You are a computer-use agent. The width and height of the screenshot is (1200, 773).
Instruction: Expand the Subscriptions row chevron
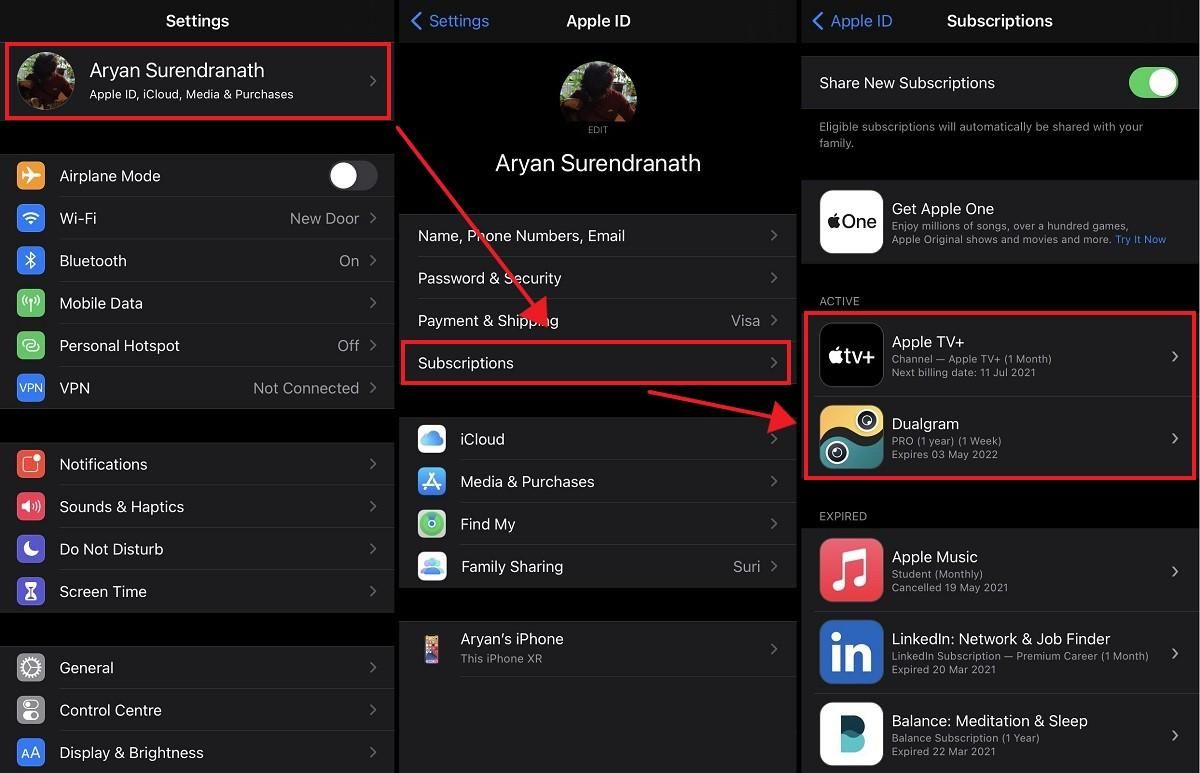(775, 363)
